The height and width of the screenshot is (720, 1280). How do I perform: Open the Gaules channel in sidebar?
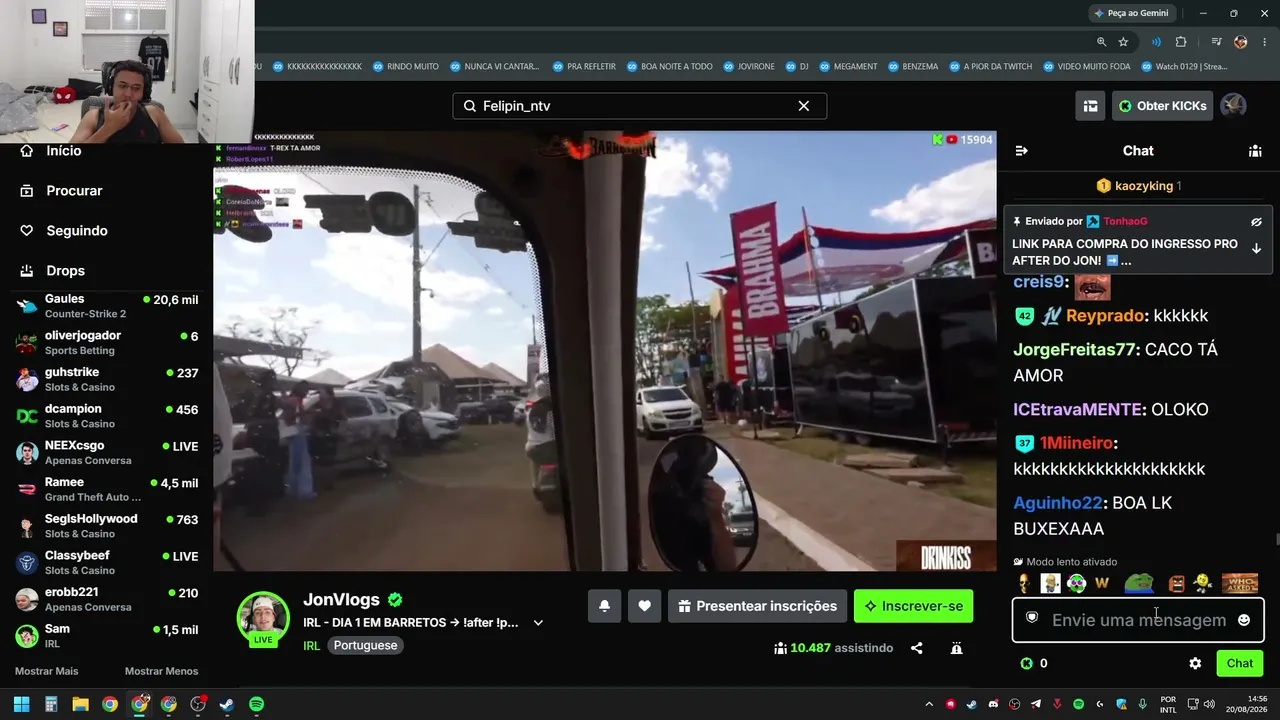[x=107, y=306]
